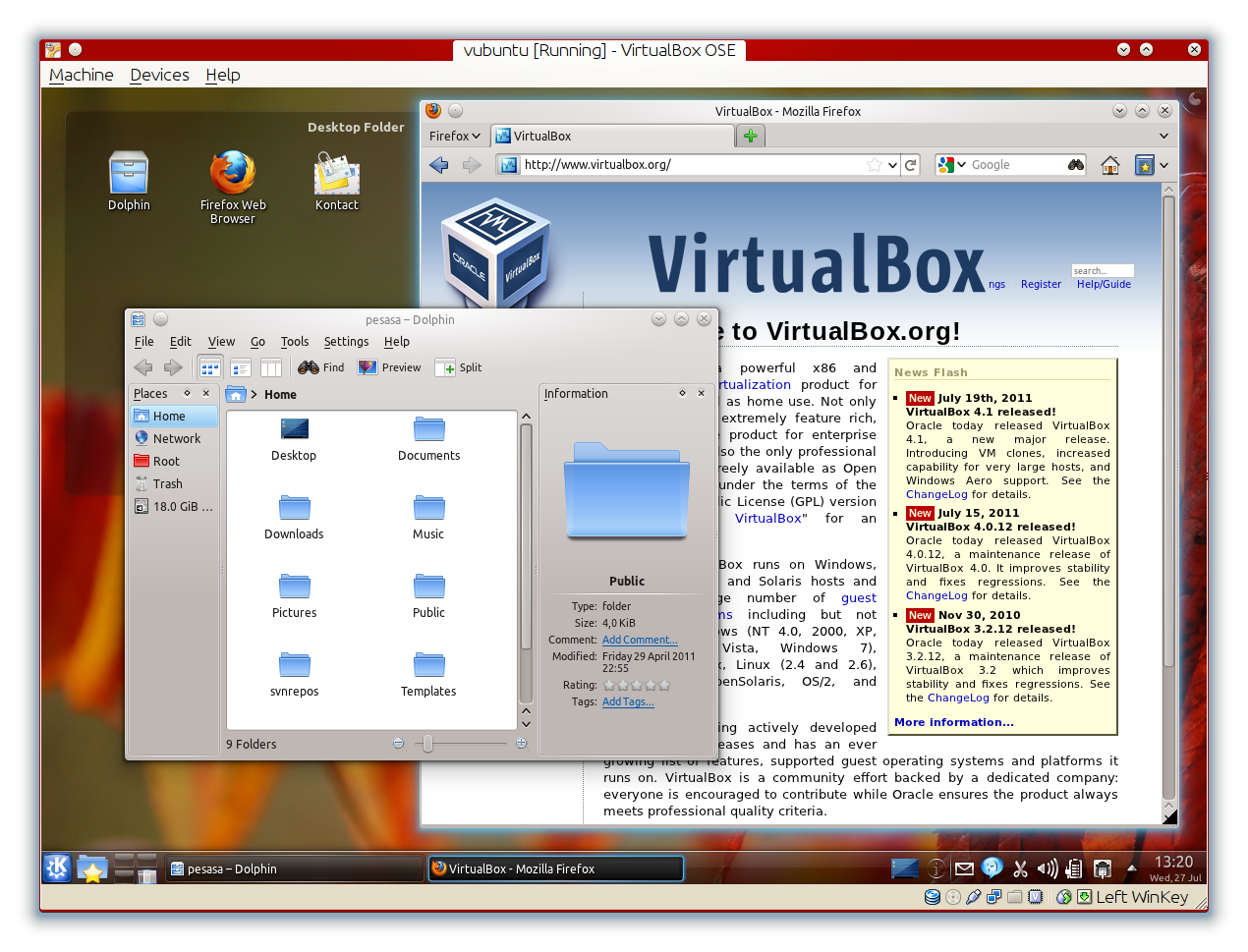This screenshot has width=1248, height=952.
Task: Open the Devices menu in VirtualBox
Action: click(159, 75)
